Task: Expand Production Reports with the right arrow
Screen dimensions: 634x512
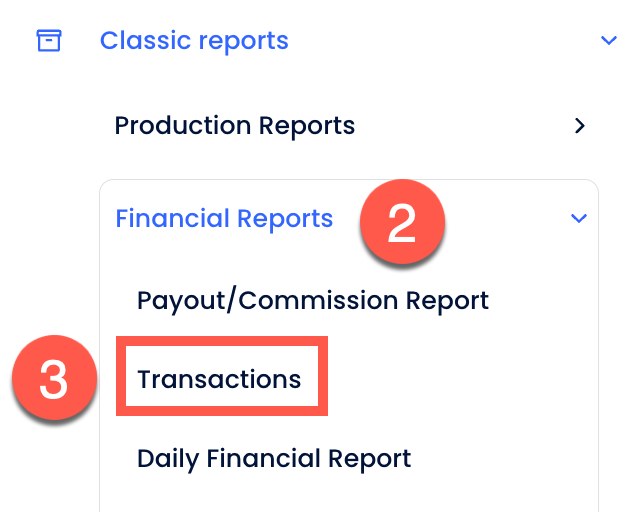Action: coord(579,126)
